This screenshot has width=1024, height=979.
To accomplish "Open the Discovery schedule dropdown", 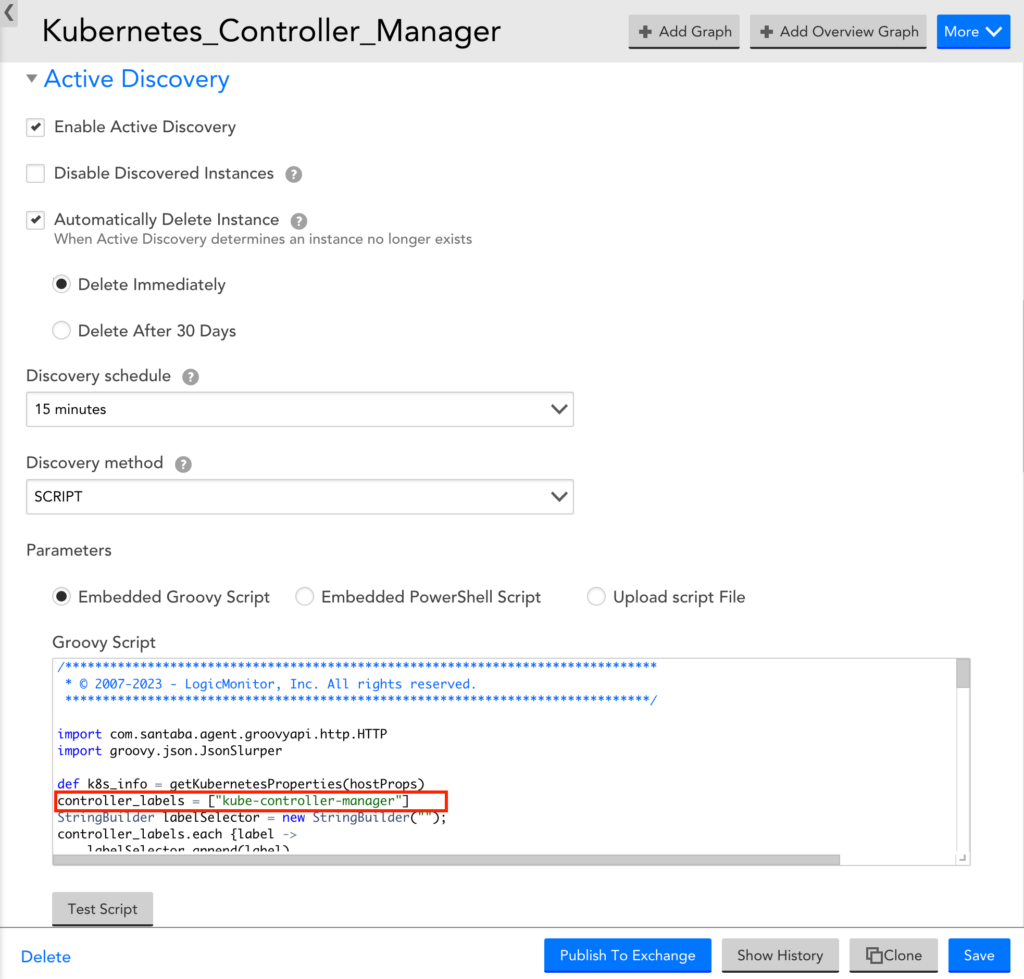I will 299,409.
